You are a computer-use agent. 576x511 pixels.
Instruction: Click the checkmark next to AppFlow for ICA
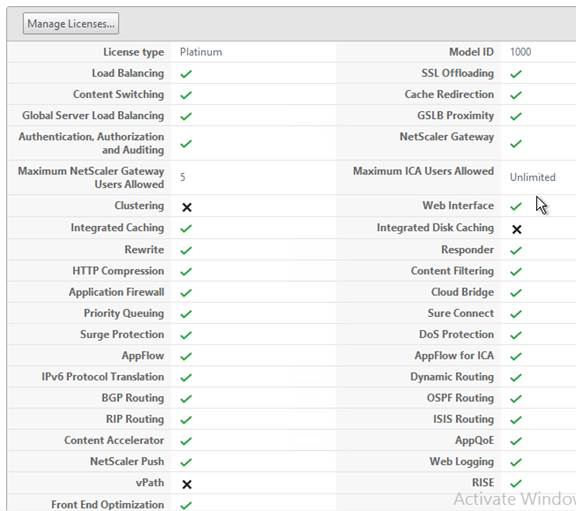click(516, 356)
